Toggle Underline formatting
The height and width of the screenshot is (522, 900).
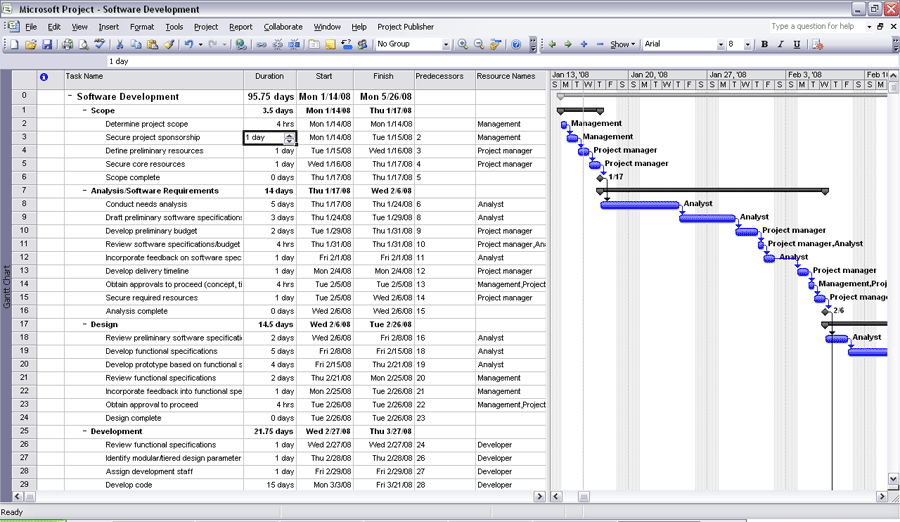coord(797,45)
